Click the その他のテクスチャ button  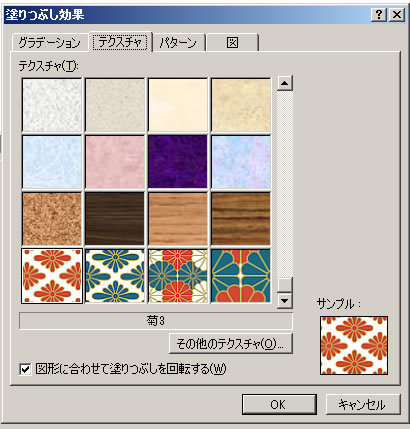click(231, 343)
